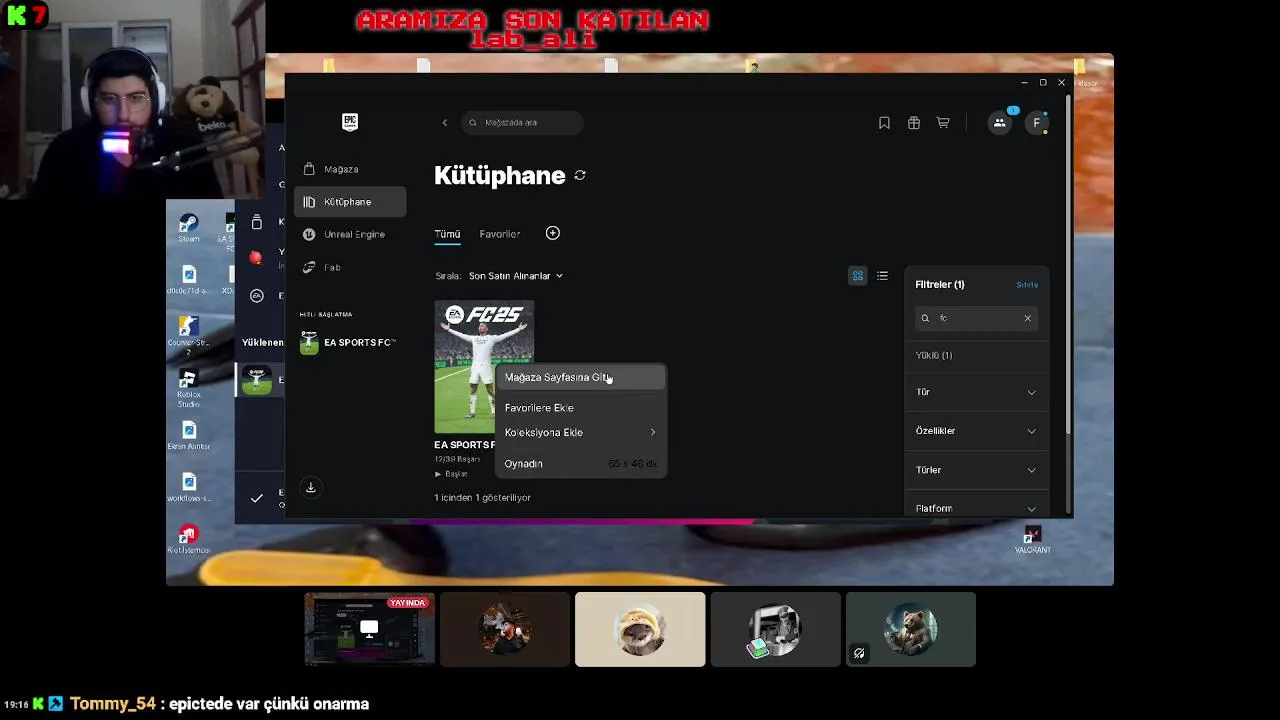The height and width of the screenshot is (720, 1280).
Task: Click the Filtreler (1) heading
Action: (x=940, y=285)
